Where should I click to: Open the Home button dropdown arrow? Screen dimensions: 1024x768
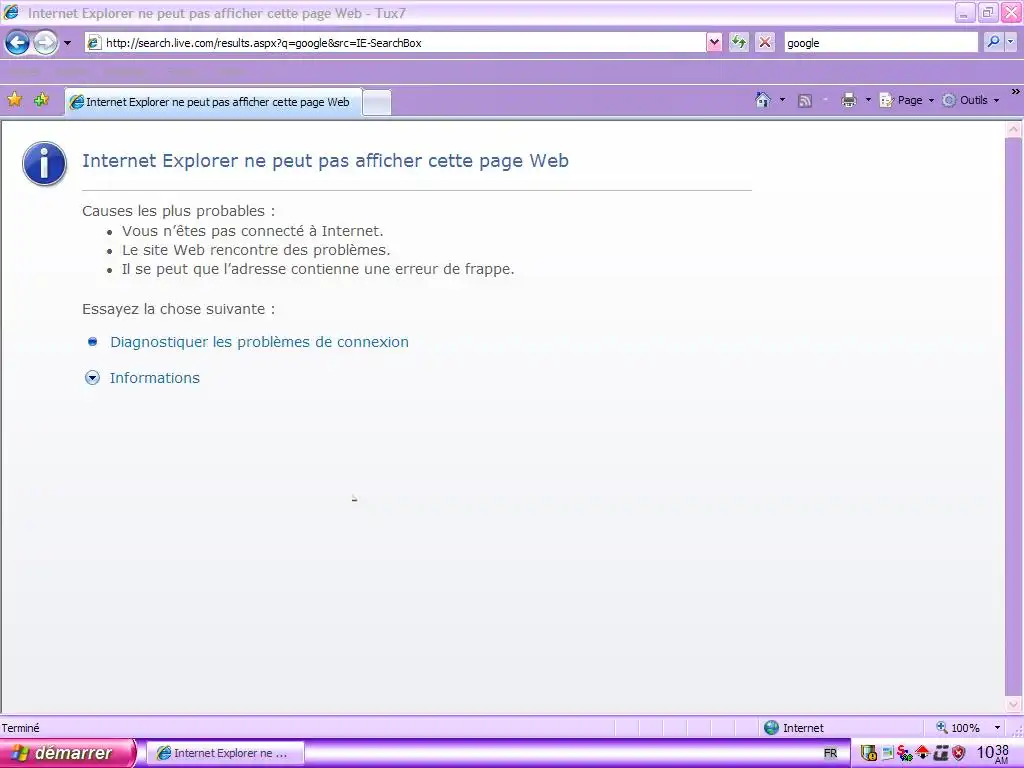(782, 100)
